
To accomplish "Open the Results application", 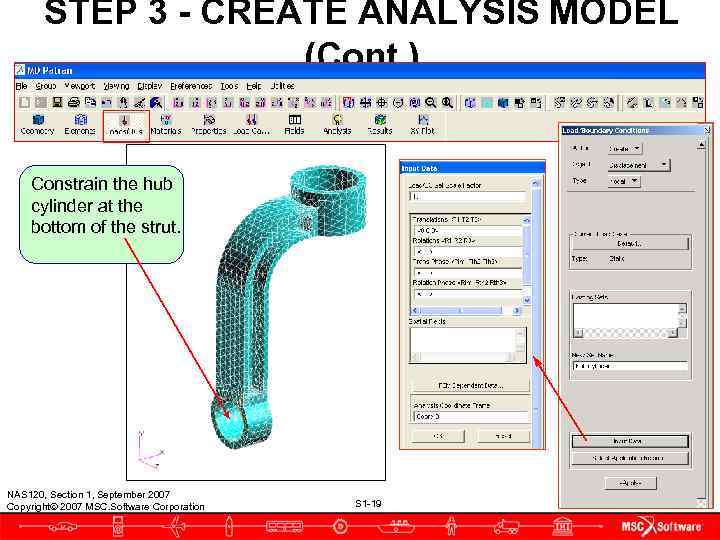I will (380, 125).
